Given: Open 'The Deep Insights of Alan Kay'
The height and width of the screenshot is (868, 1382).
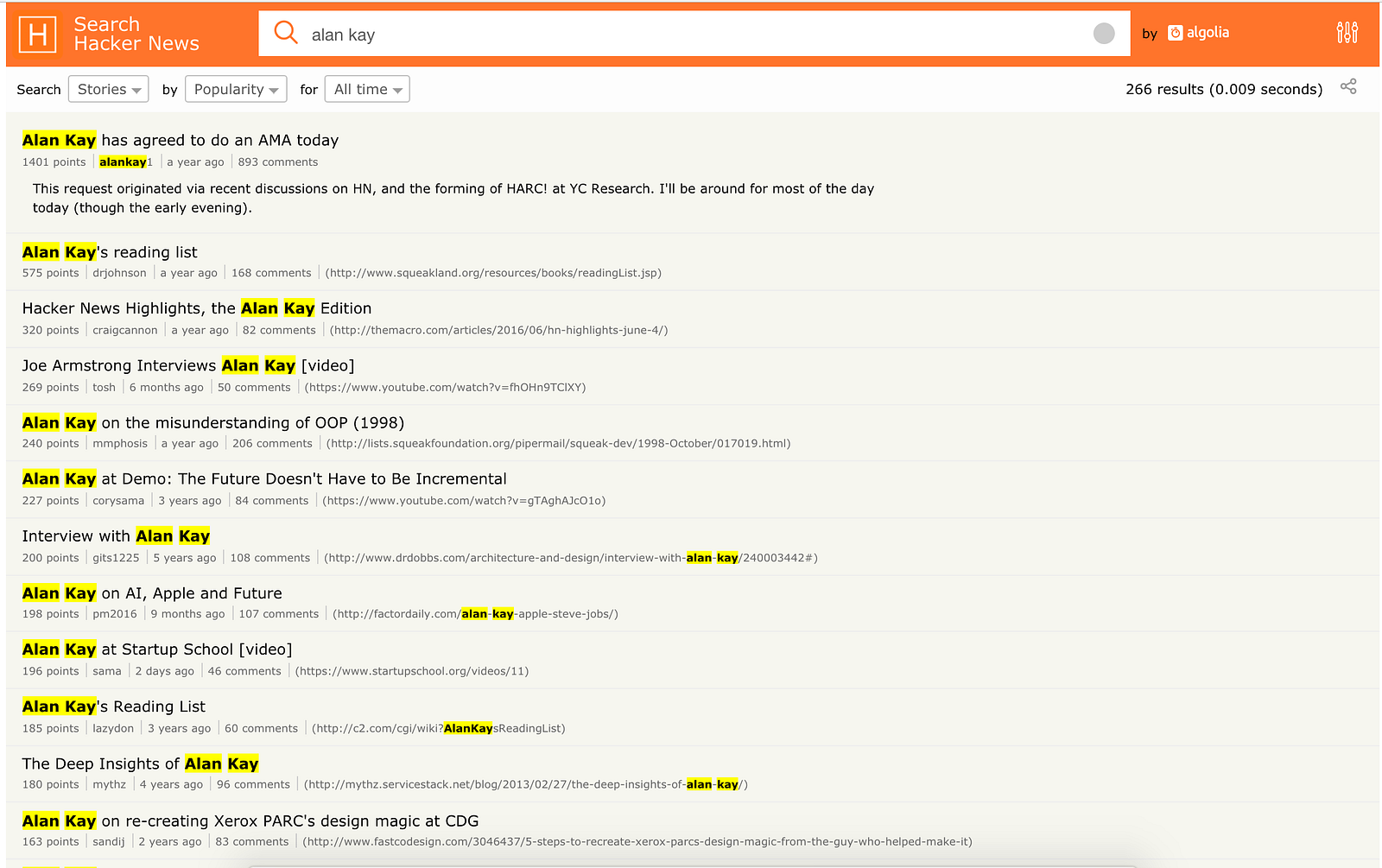Looking at the screenshot, I should click(140, 763).
